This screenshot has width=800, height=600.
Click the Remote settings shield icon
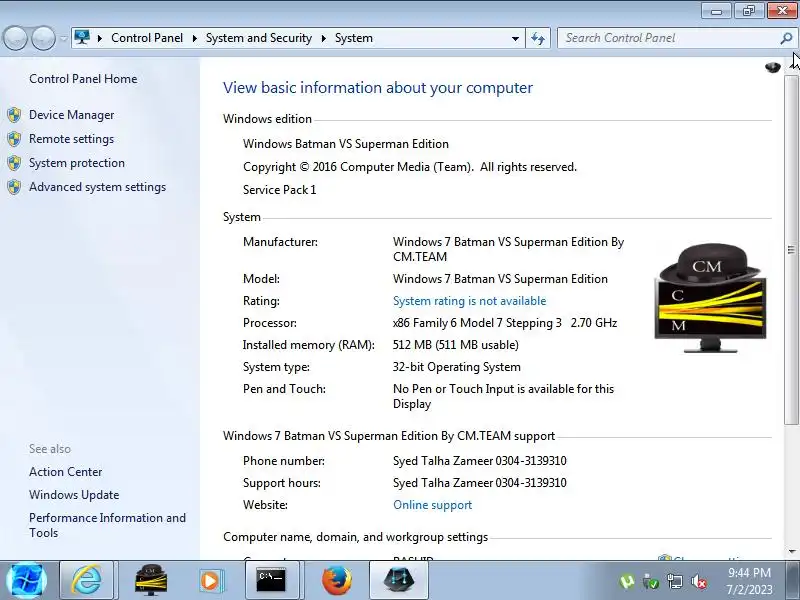click(14, 139)
